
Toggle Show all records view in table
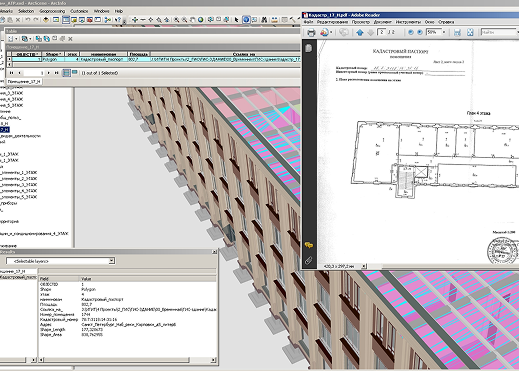point(66,73)
